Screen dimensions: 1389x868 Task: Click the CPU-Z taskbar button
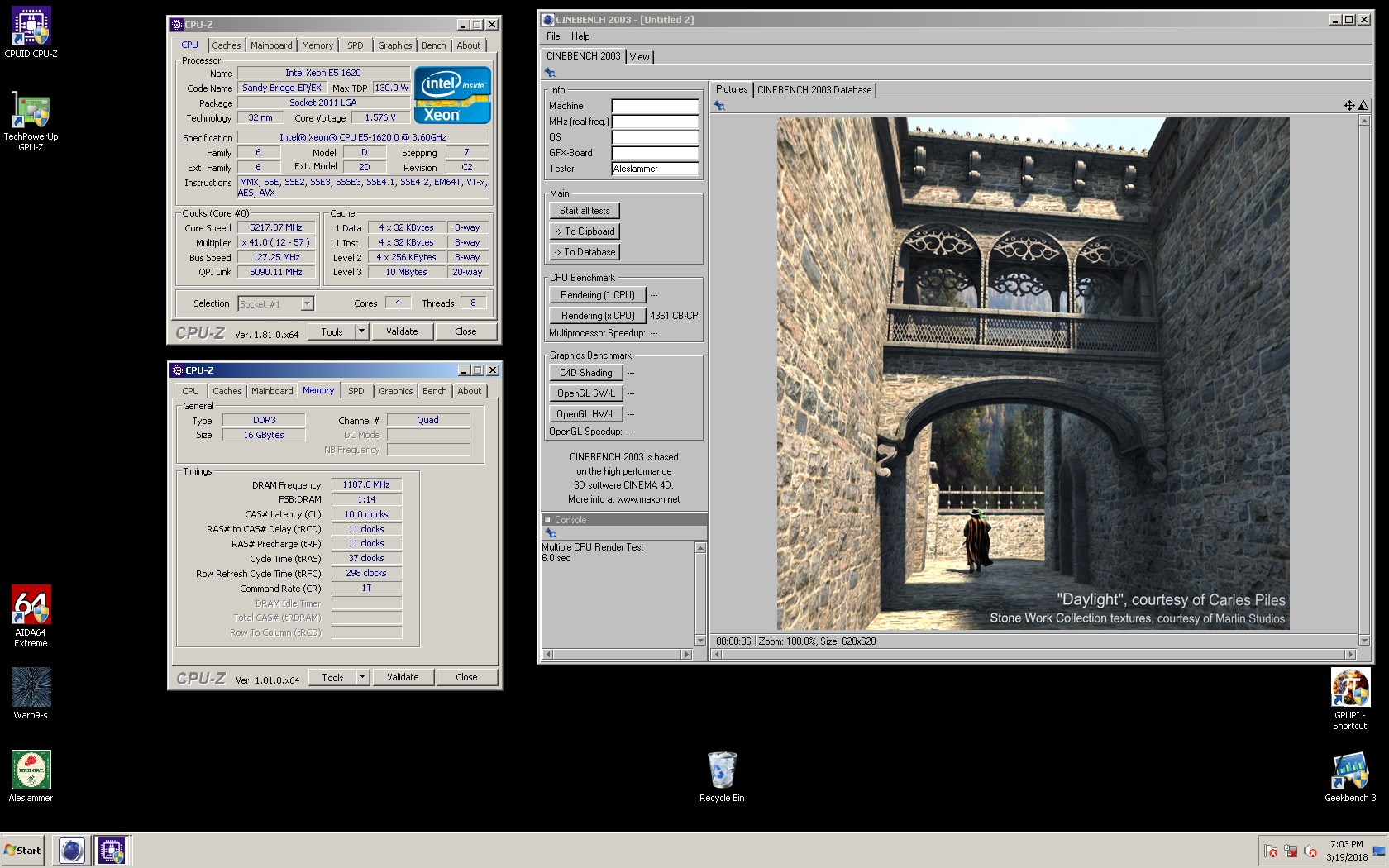tap(112, 850)
